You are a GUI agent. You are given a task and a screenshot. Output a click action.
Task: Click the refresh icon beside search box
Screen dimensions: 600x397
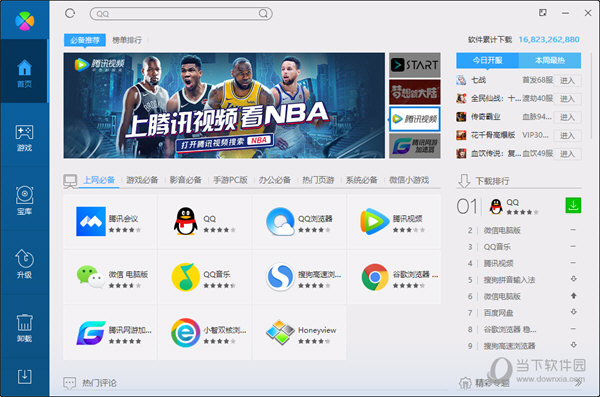pos(70,13)
